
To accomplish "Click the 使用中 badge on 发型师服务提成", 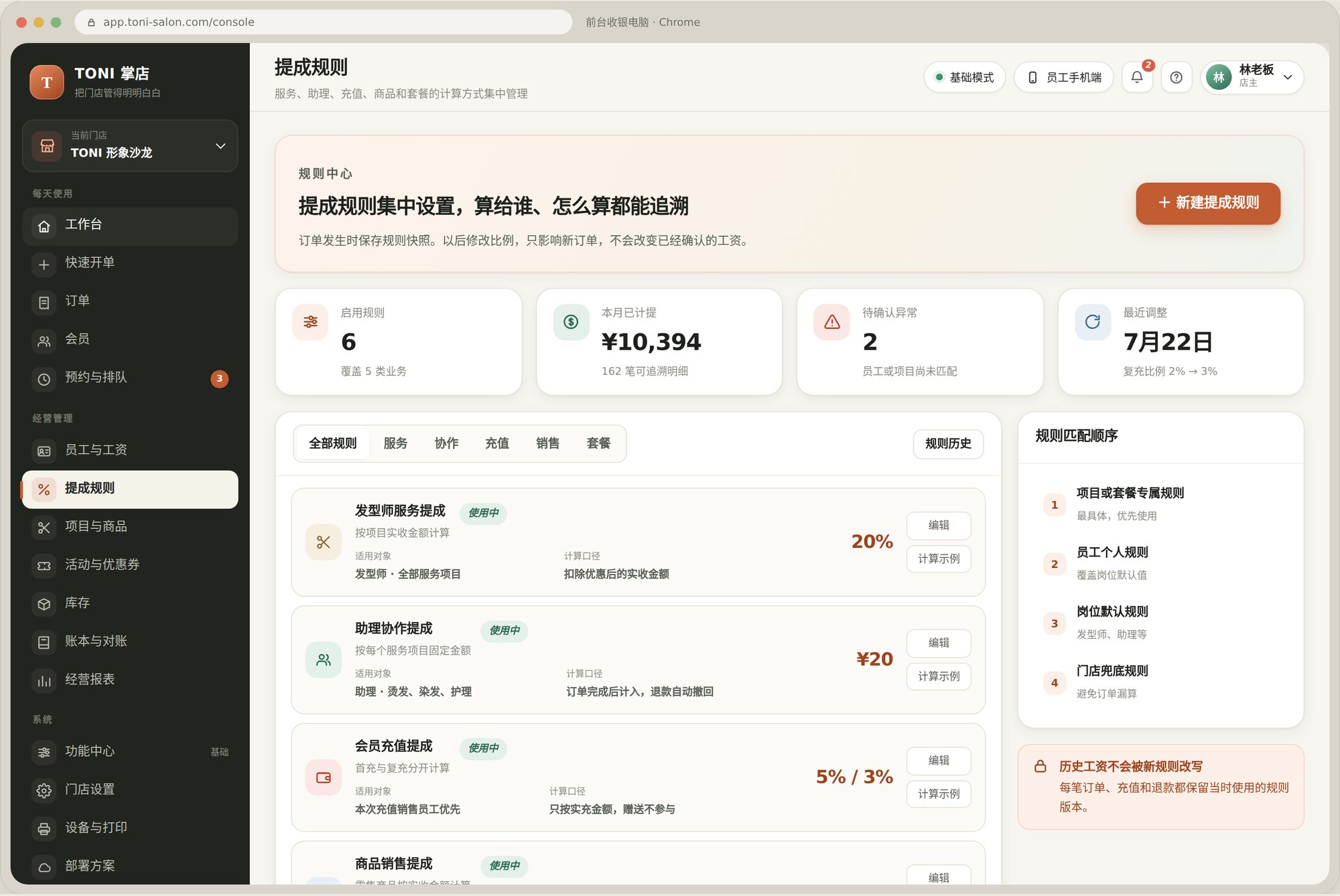I will 483,513.
